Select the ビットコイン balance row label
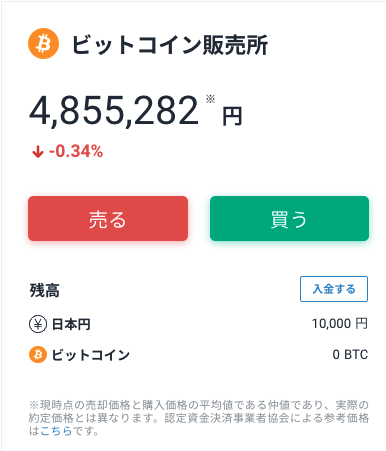This screenshot has width=386, height=451. 90,355
